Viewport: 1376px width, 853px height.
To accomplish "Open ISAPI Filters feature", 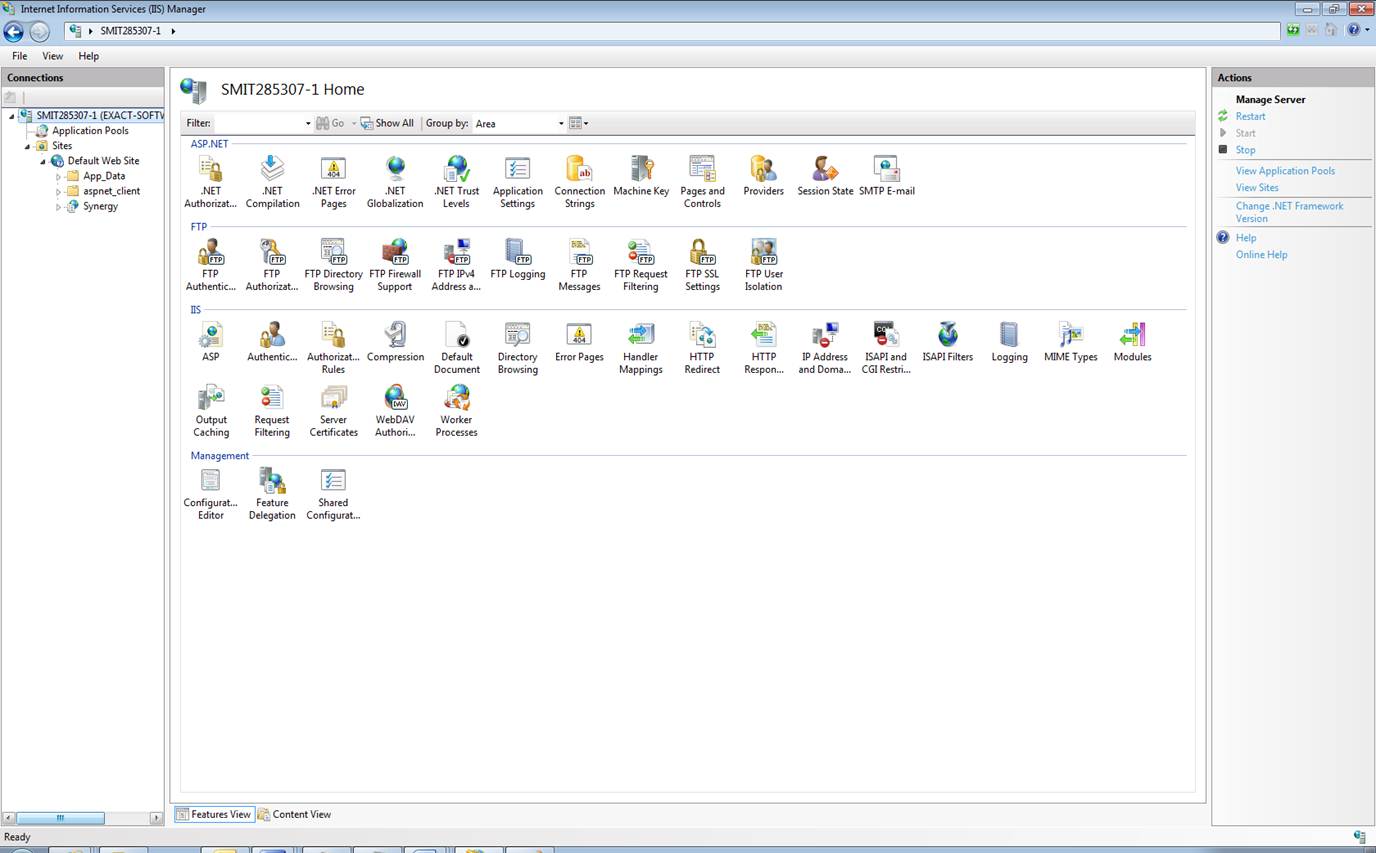I will [948, 342].
